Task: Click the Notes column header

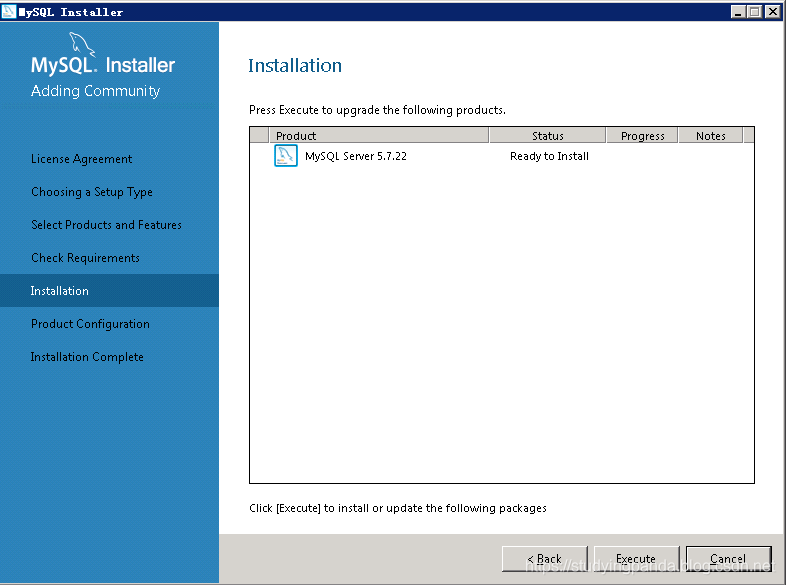Action: (710, 135)
